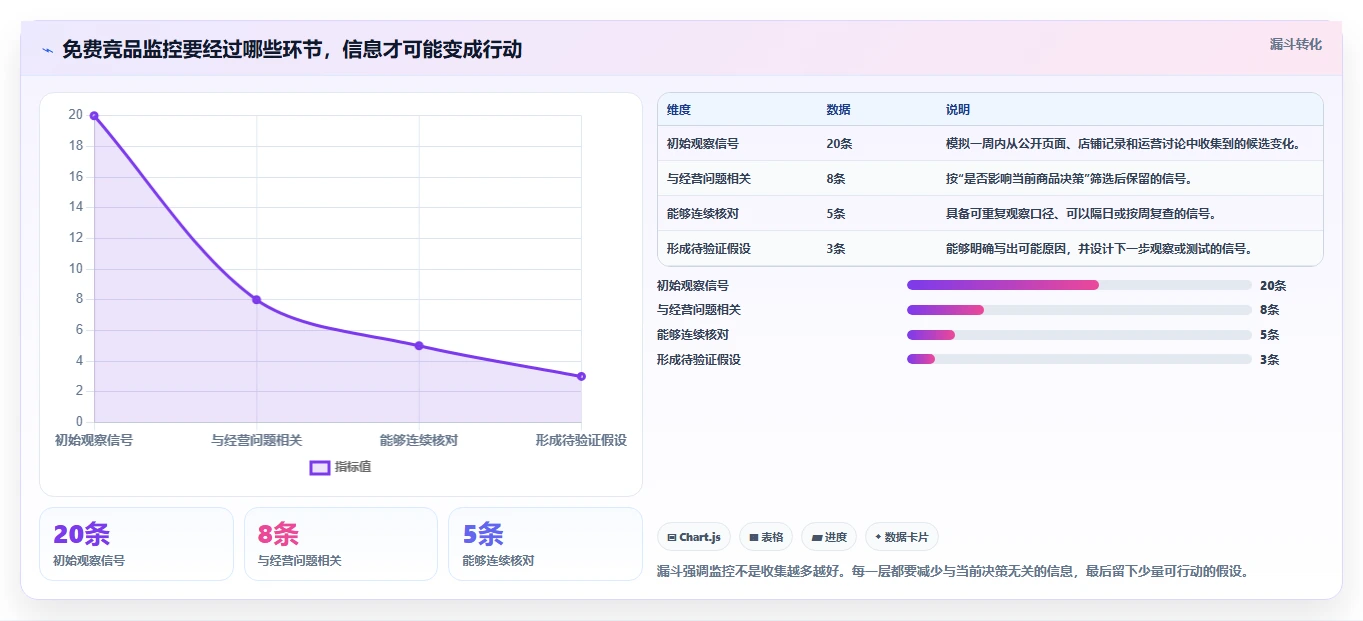The width and height of the screenshot is (1363, 621).
Task: Click the table data cell 8条
Action: pyautogui.click(x=836, y=179)
